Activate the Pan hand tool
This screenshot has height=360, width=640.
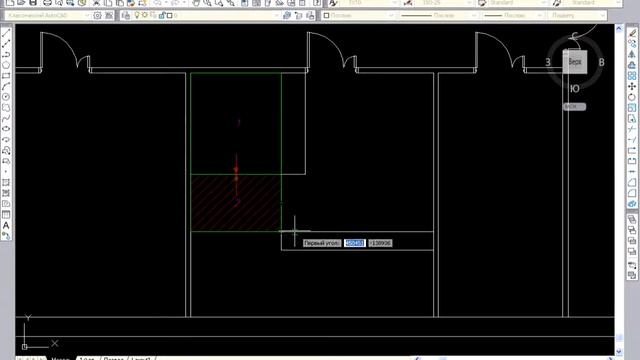tap(196, 3)
